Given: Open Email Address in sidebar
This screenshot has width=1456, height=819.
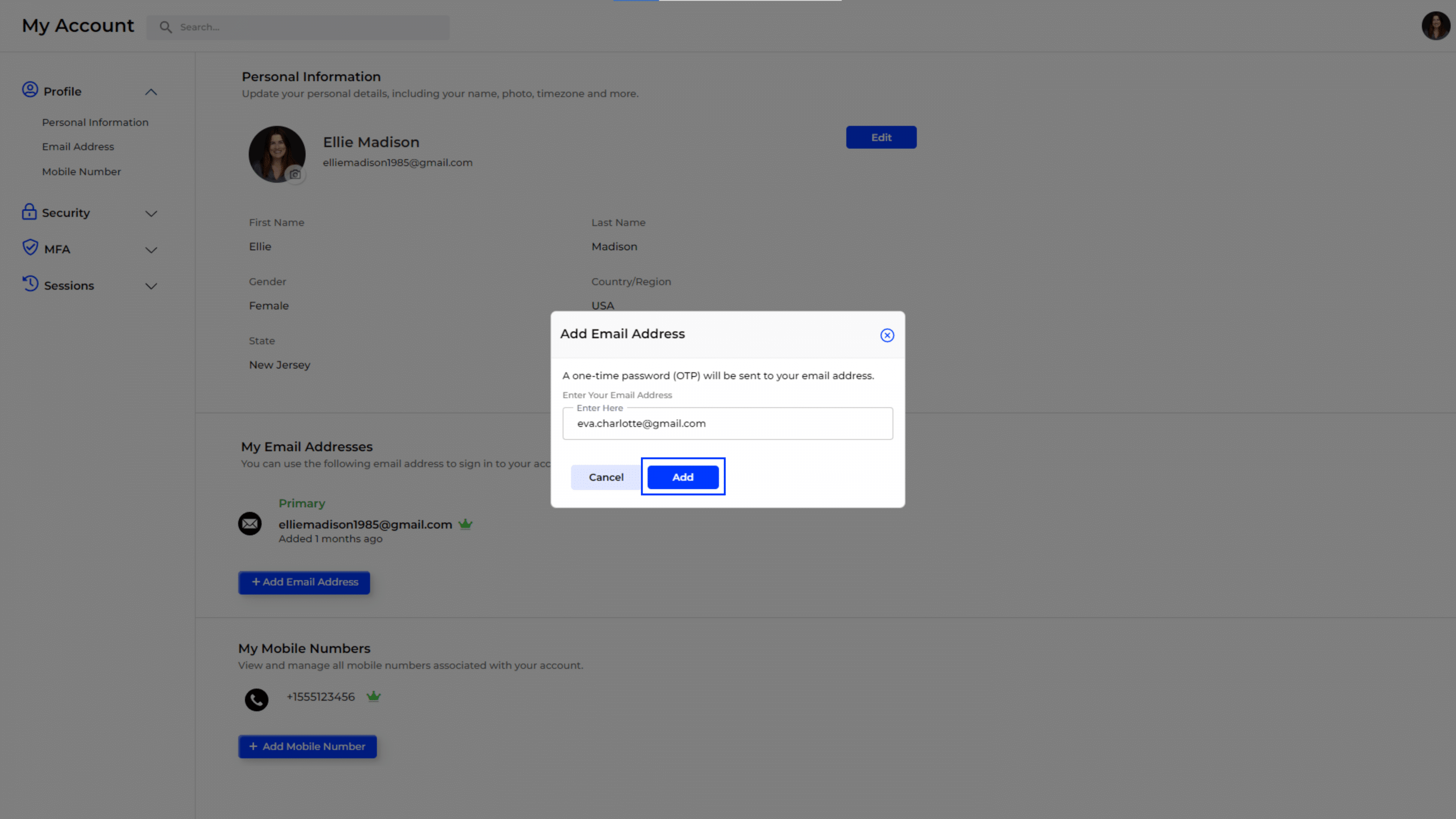Looking at the screenshot, I should tap(78, 147).
